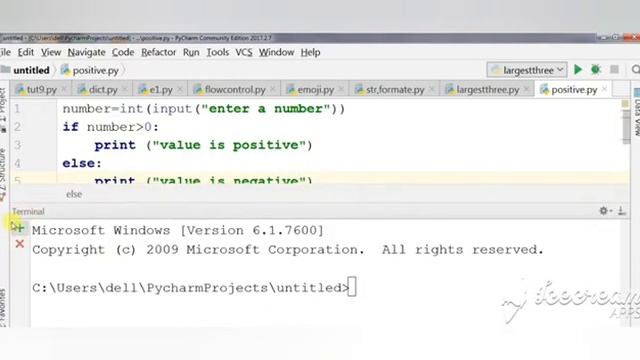Viewport: 640px width, 360px height.
Task: Open terminal settings gear icon
Action: pyautogui.click(x=604, y=211)
